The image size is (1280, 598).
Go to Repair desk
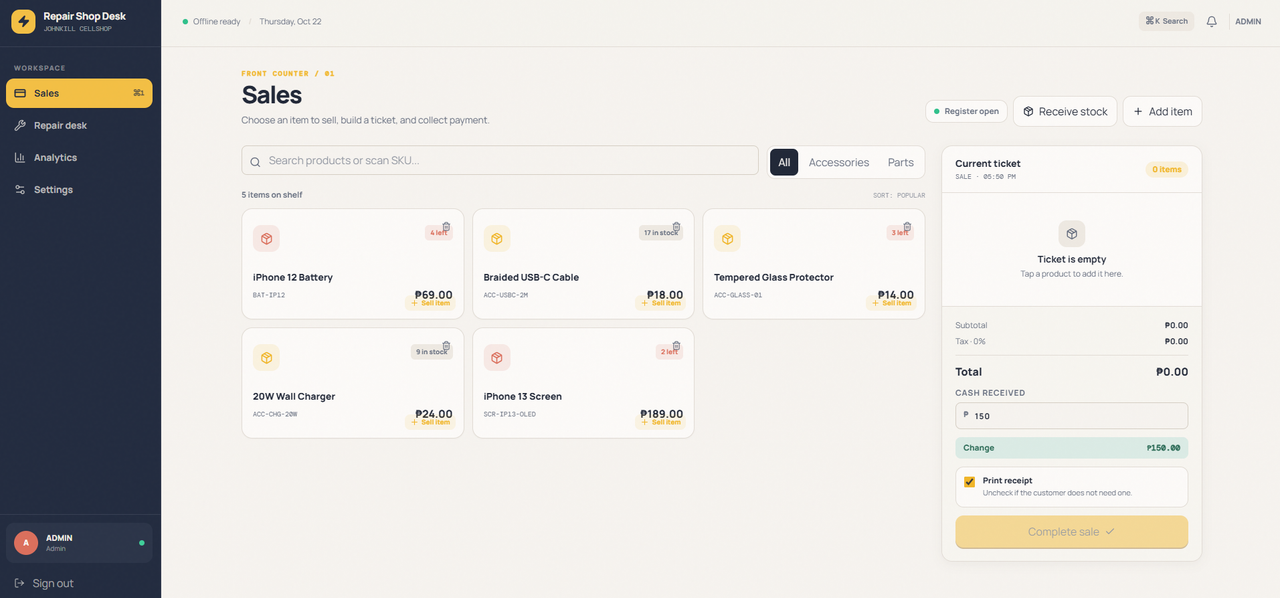coord(79,125)
